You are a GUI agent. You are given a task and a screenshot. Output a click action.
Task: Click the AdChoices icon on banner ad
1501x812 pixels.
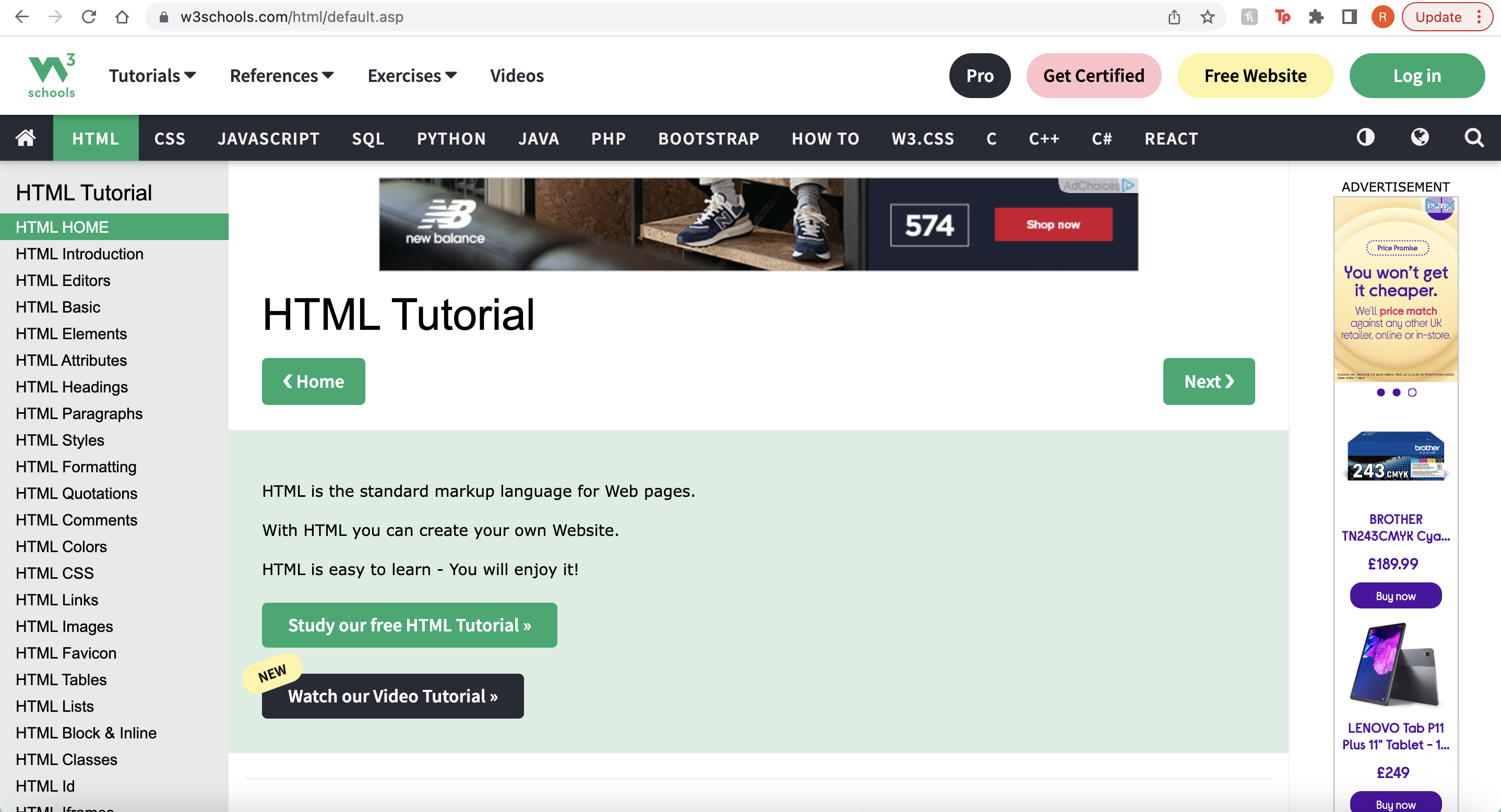click(1128, 185)
